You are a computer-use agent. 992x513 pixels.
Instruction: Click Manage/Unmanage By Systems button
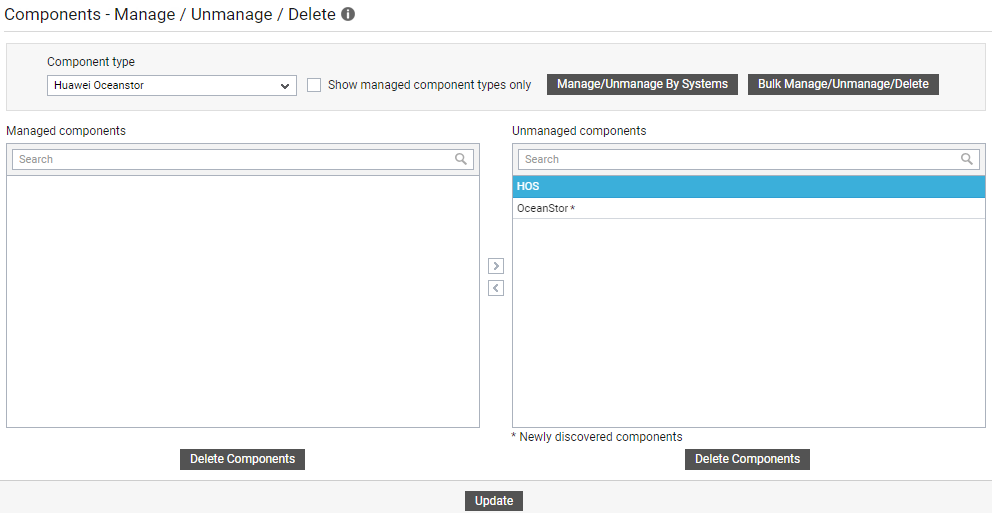click(642, 84)
